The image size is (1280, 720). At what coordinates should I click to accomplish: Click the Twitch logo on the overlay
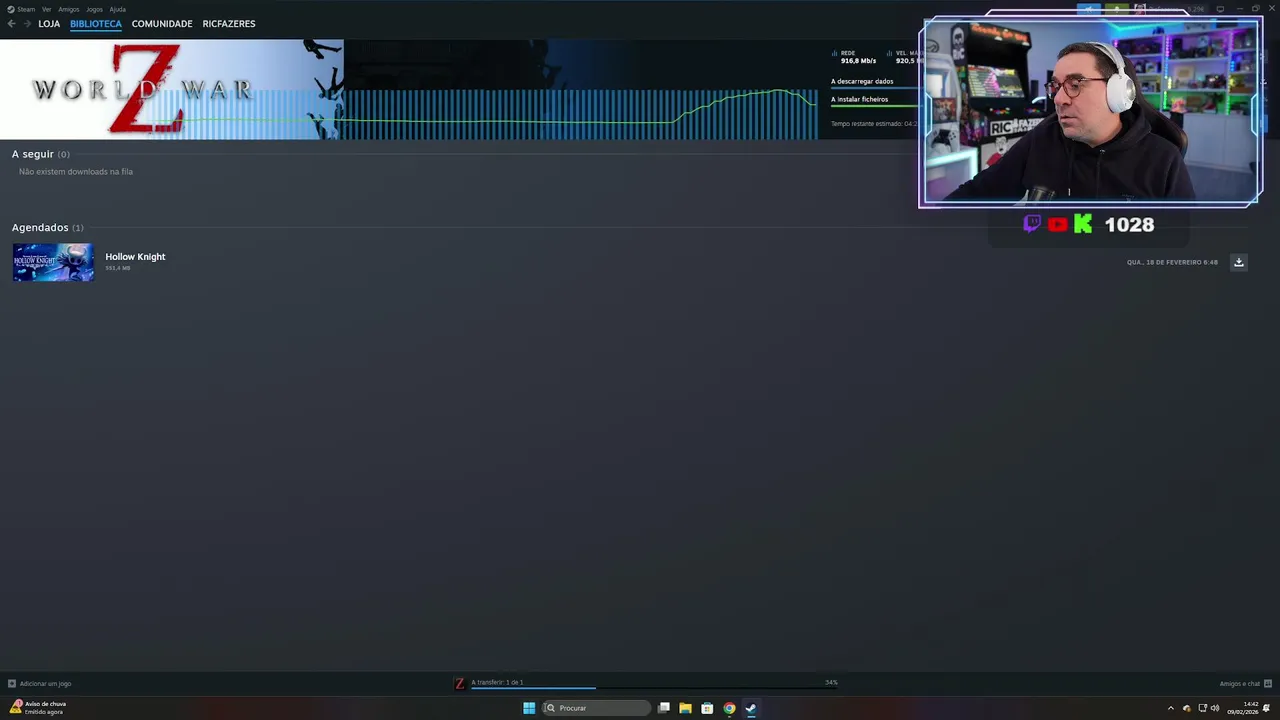[x=1032, y=224]
